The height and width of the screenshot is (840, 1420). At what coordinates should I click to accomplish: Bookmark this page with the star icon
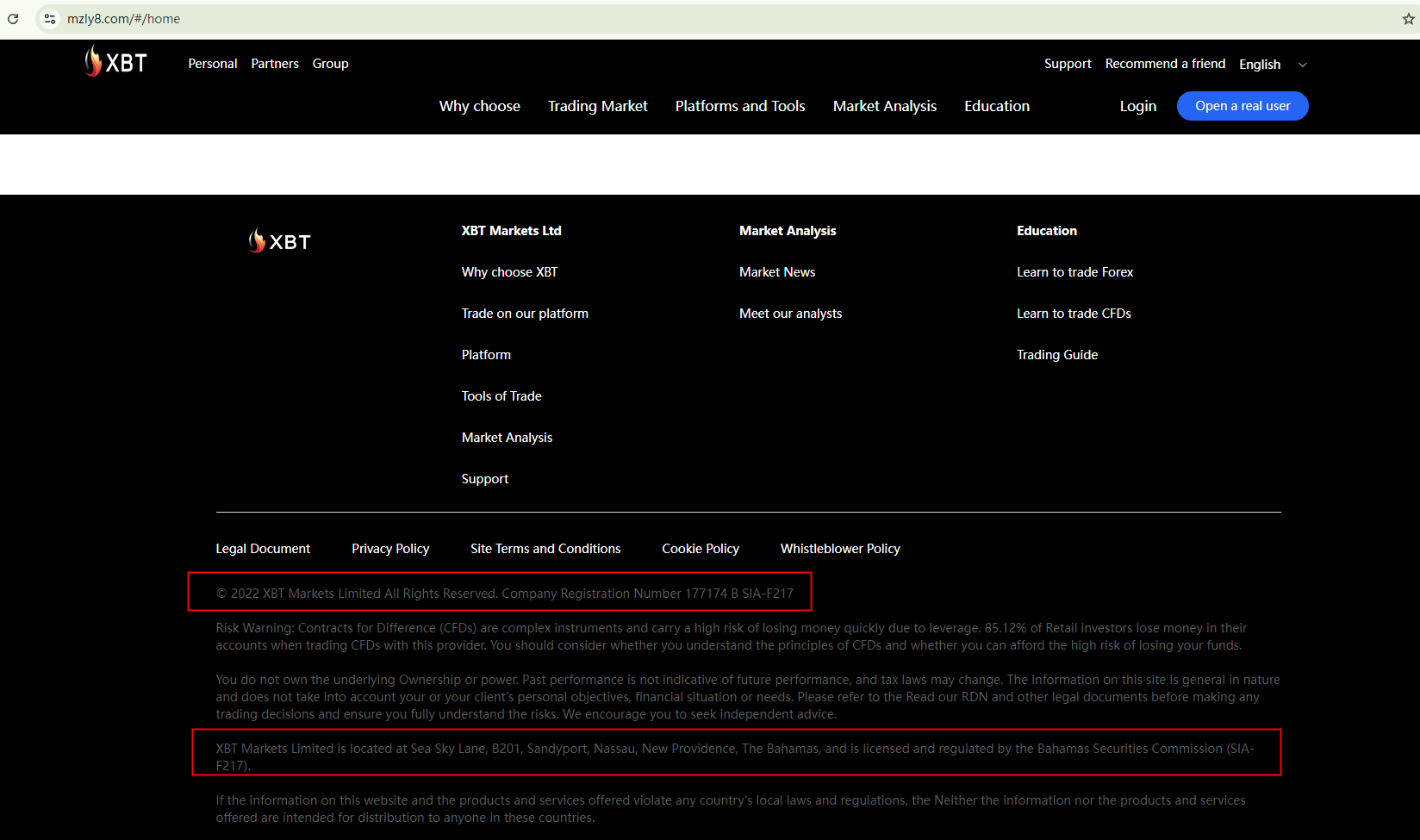(1408, 19)
